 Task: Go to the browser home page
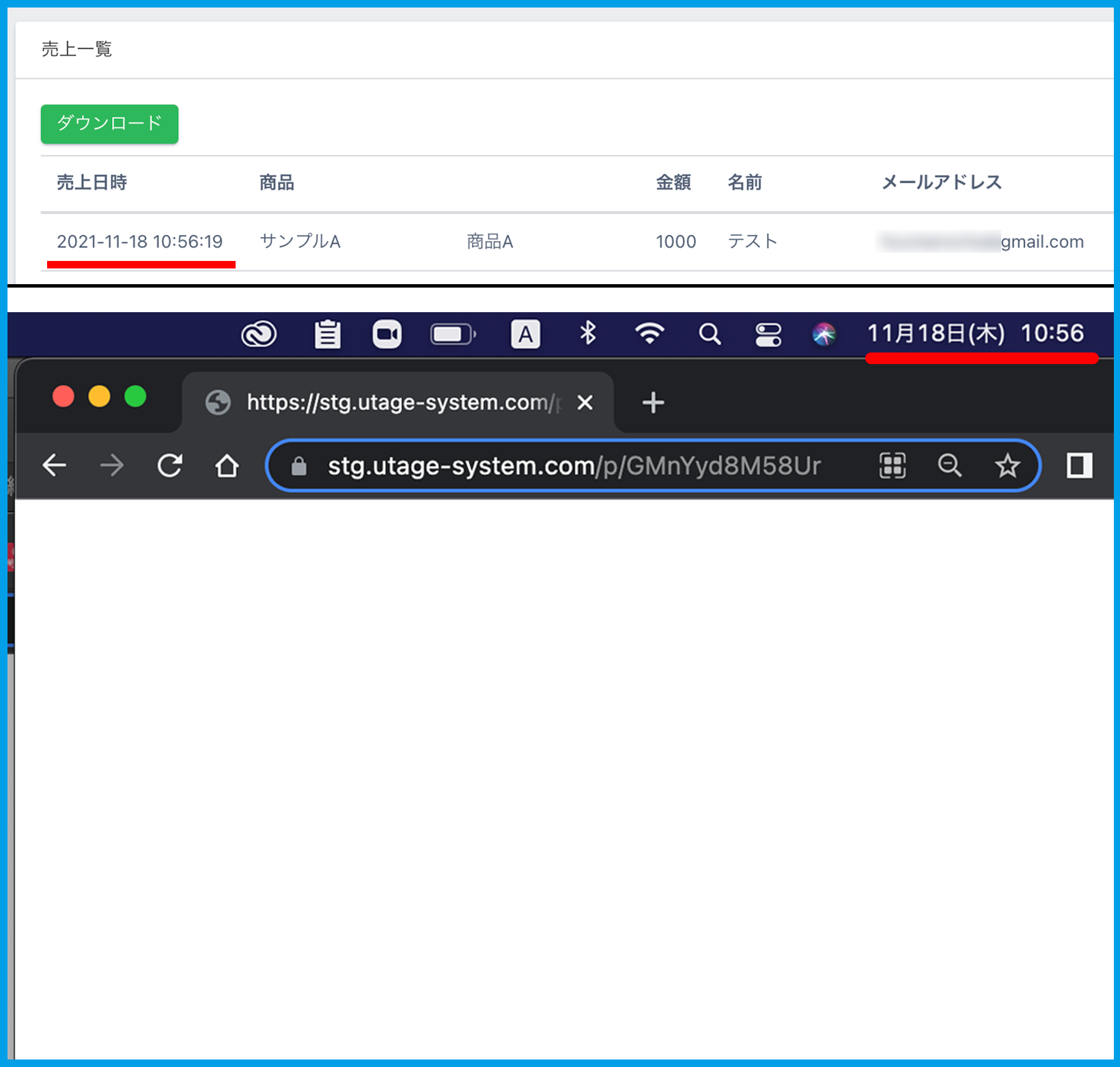[227, 466]
